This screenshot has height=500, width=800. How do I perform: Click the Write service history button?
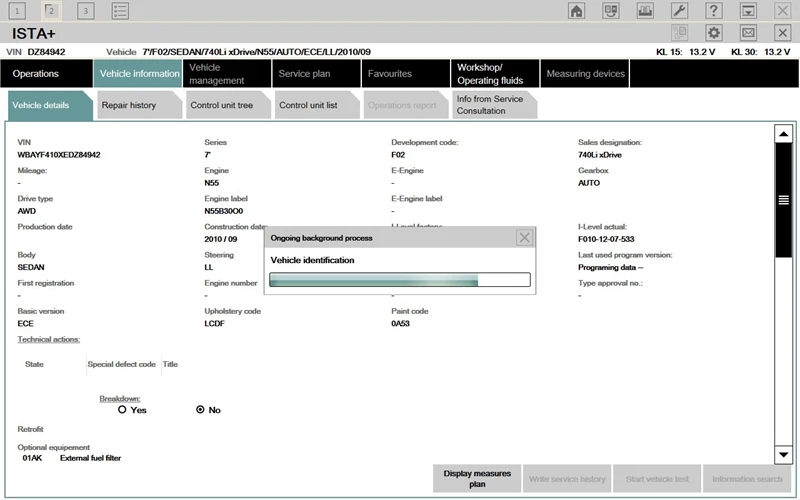coord(567,479)
